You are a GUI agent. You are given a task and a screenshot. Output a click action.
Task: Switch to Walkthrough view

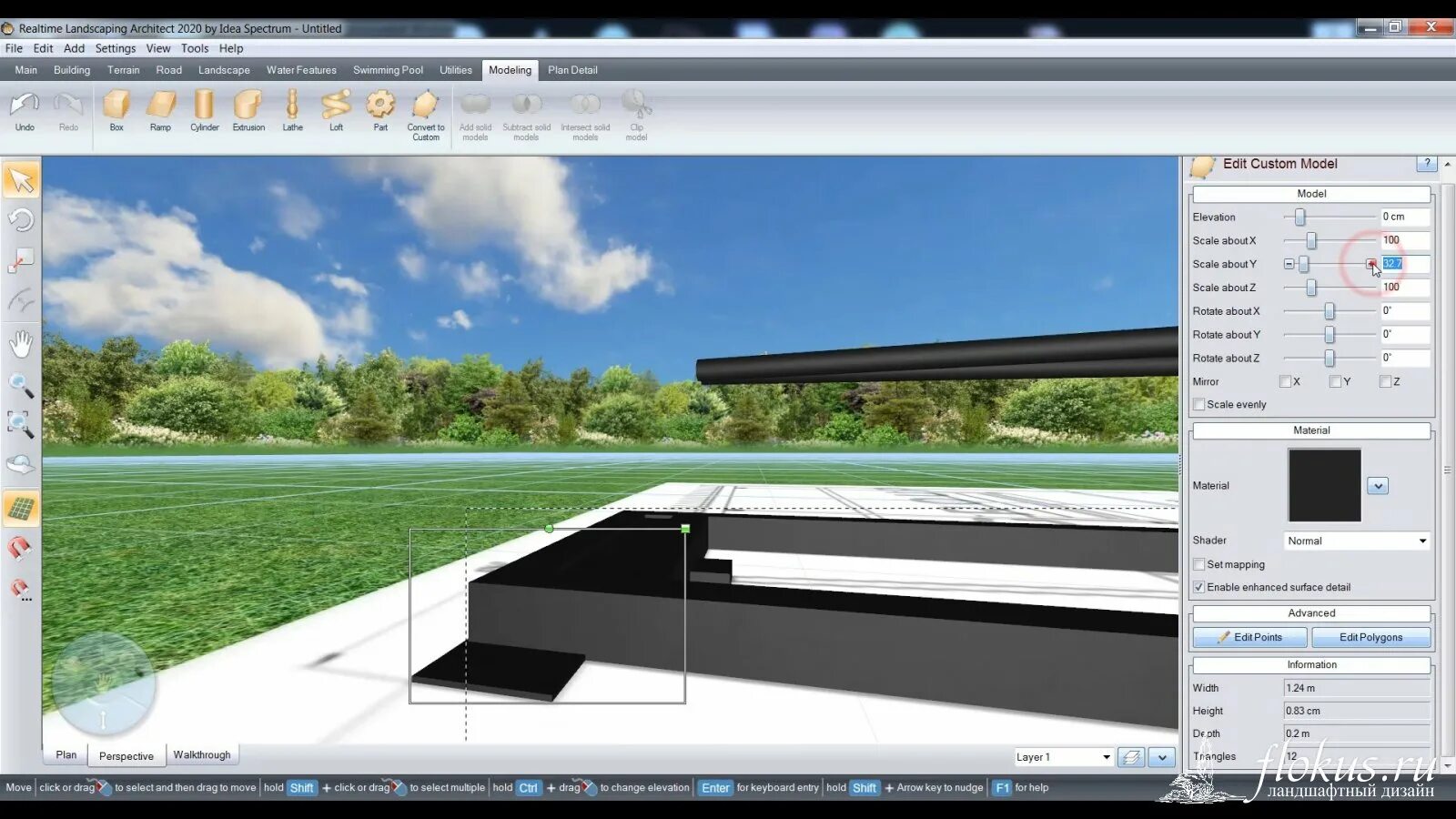[202, 754]
